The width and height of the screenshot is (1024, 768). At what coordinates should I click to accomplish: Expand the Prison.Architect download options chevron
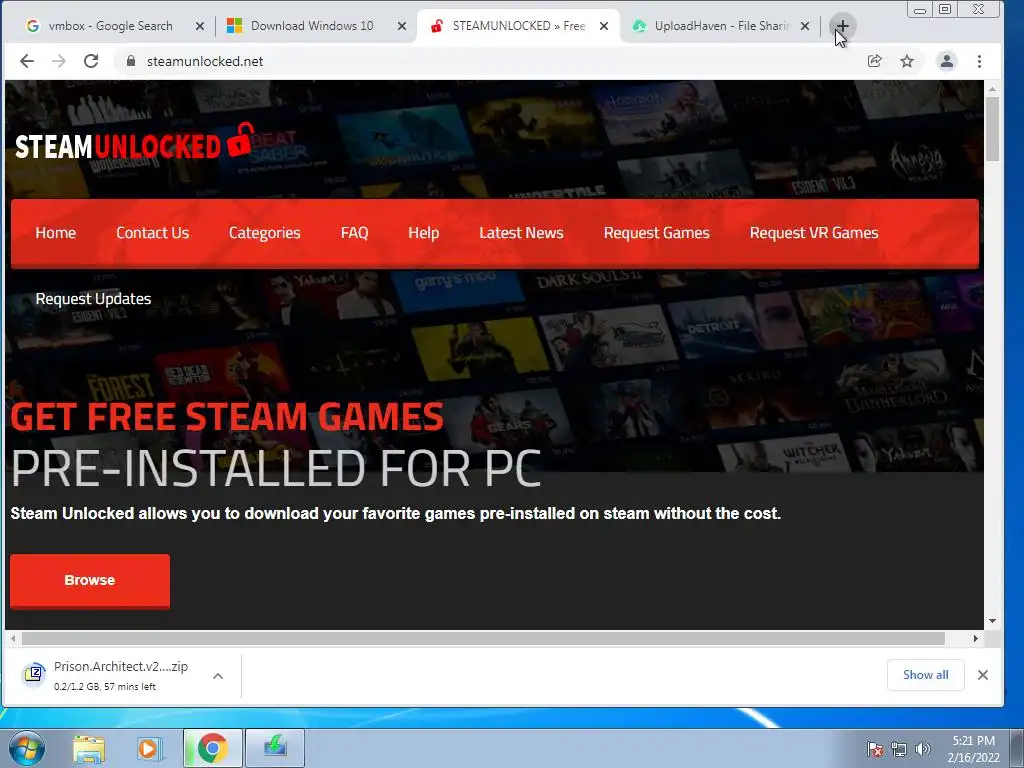[218, 676]
